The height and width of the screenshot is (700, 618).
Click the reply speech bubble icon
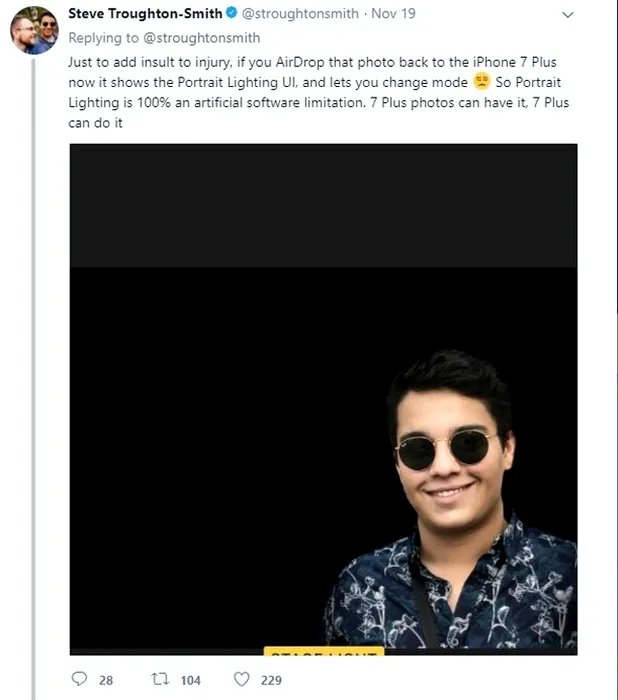[80, 679]
